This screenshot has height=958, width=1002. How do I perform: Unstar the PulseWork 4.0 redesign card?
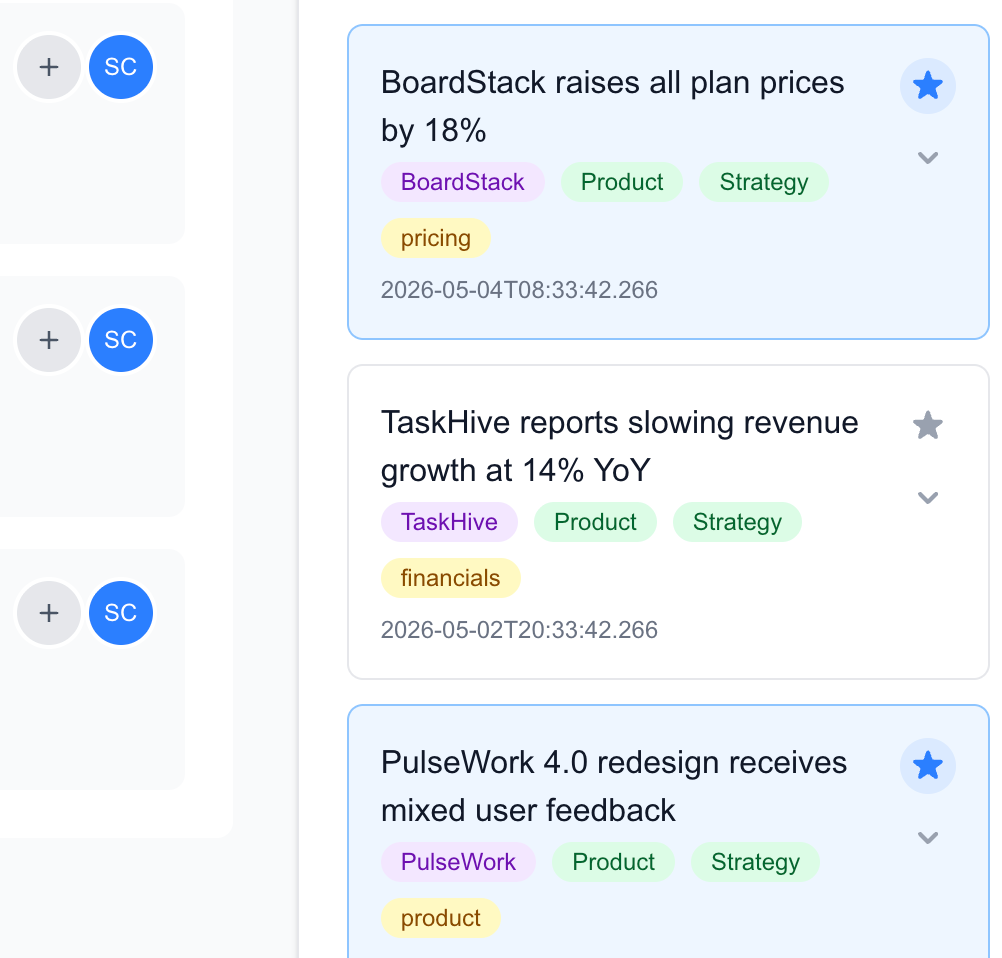(927, 766)
